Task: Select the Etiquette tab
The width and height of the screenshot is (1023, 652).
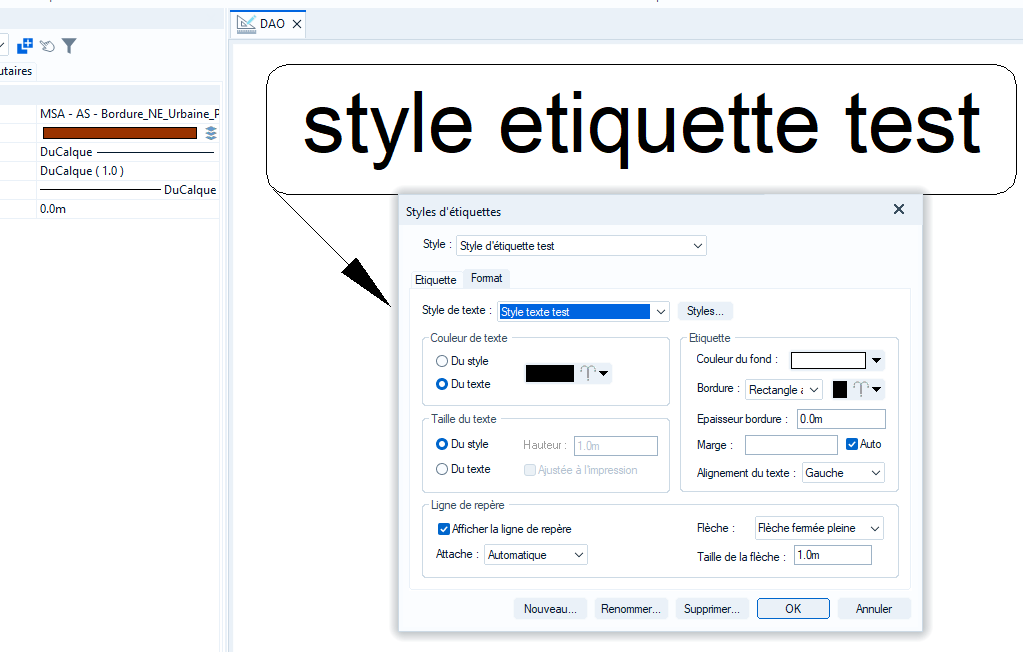Action: 436,280
